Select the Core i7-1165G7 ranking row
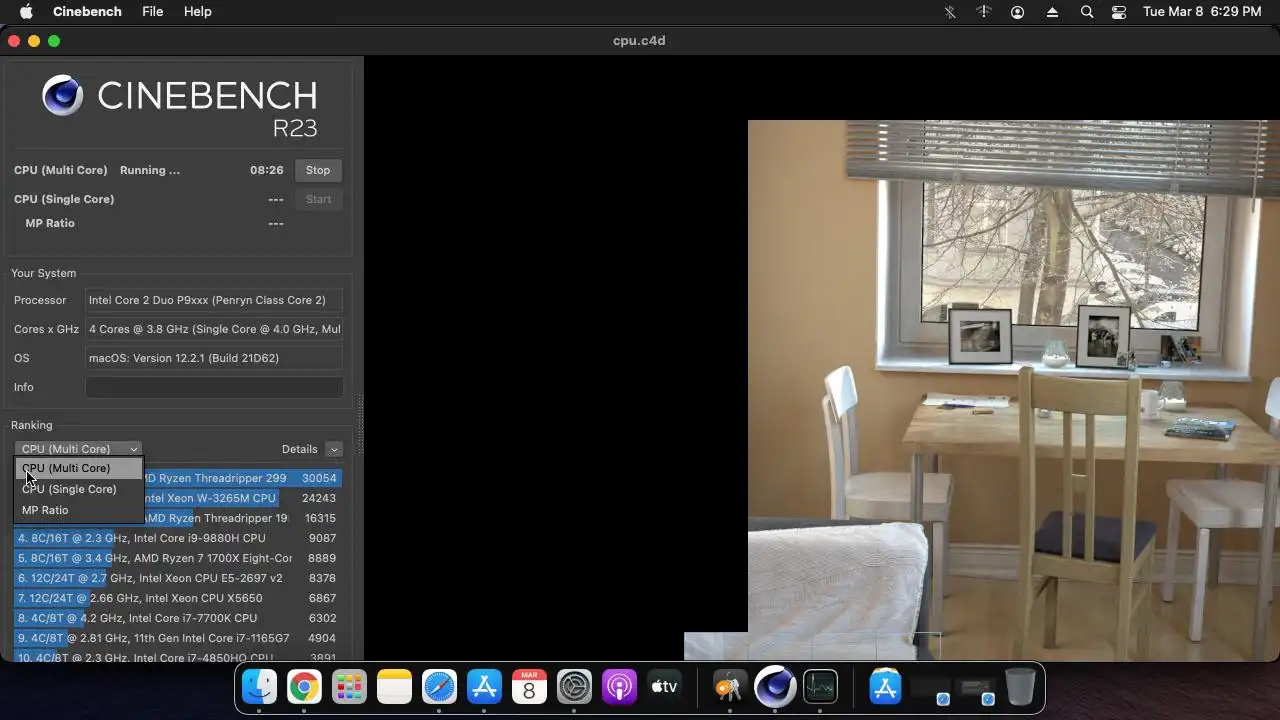The height and width of the screenshot is (720, 1280). [x=178, y=638]
